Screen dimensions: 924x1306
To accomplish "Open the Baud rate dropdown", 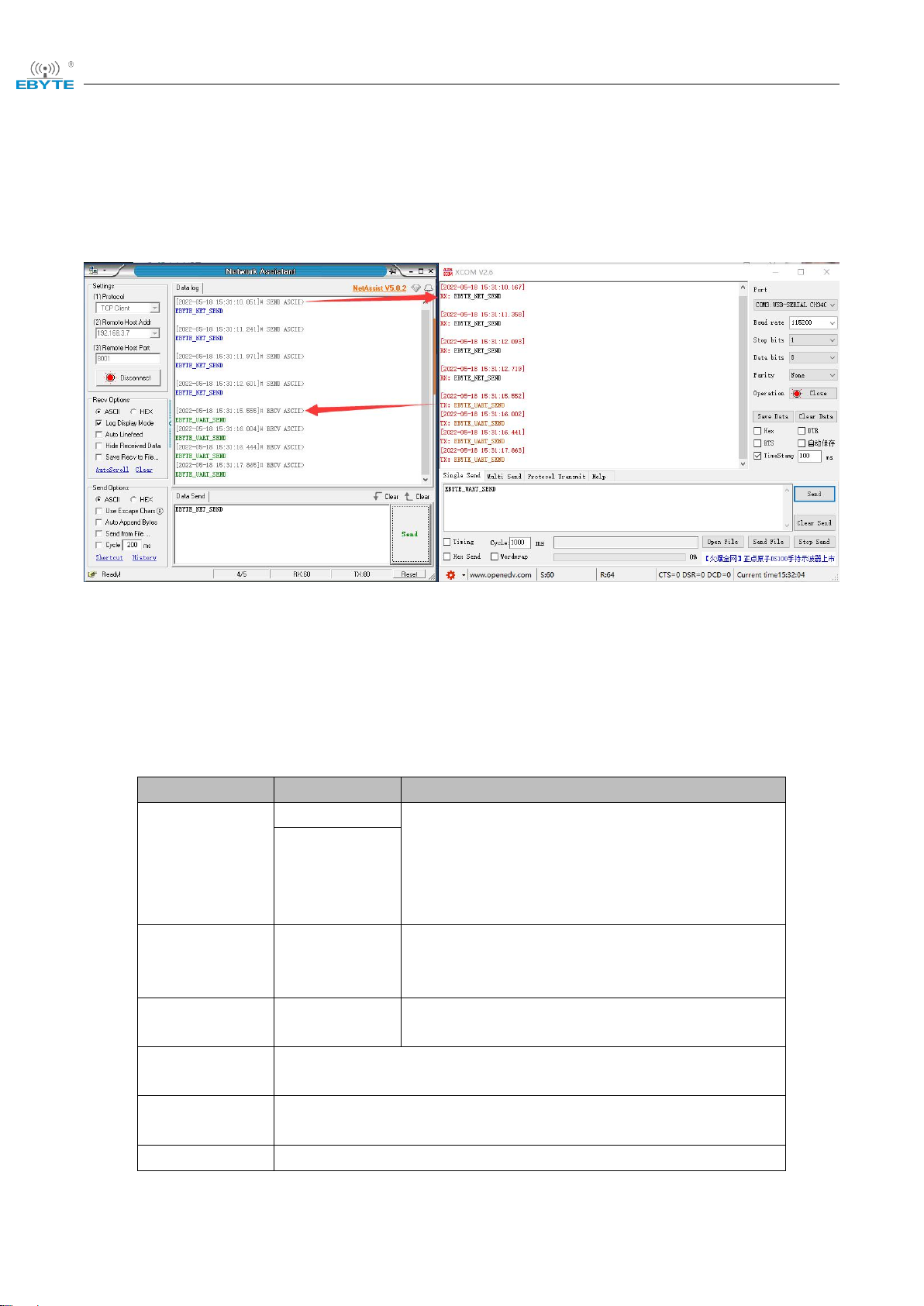I will pos(813,322).
